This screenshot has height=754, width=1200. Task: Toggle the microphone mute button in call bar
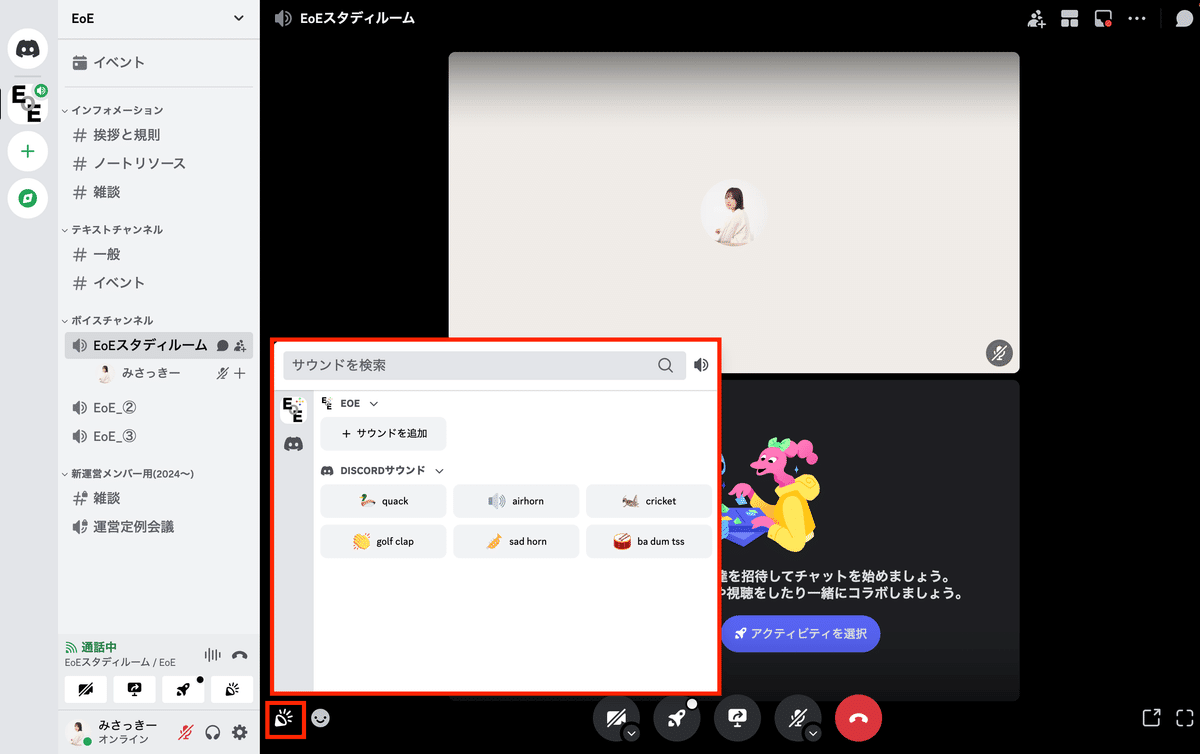pos(798,718)
